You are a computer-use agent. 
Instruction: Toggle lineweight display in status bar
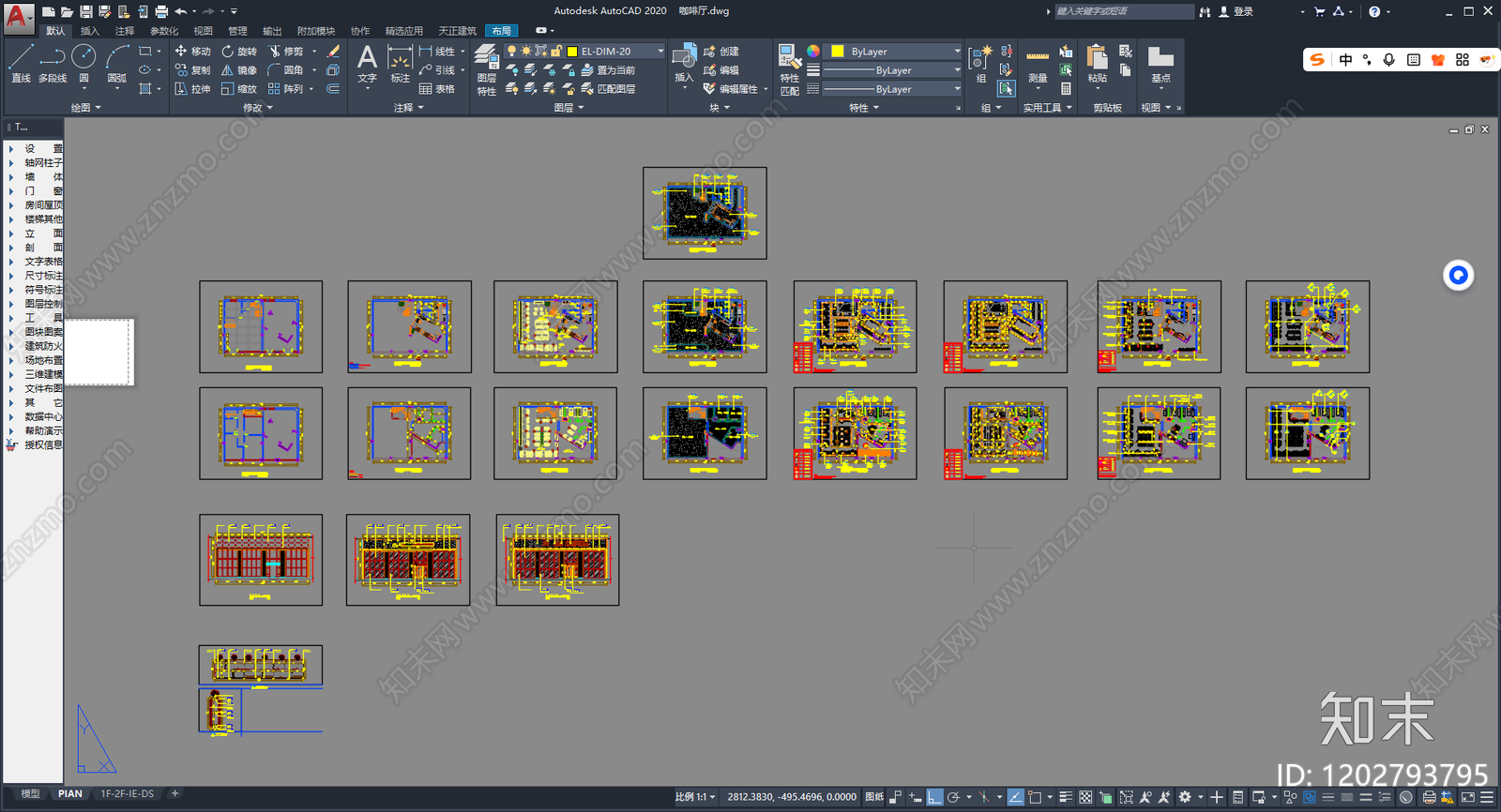click(x=1066, y=797)
